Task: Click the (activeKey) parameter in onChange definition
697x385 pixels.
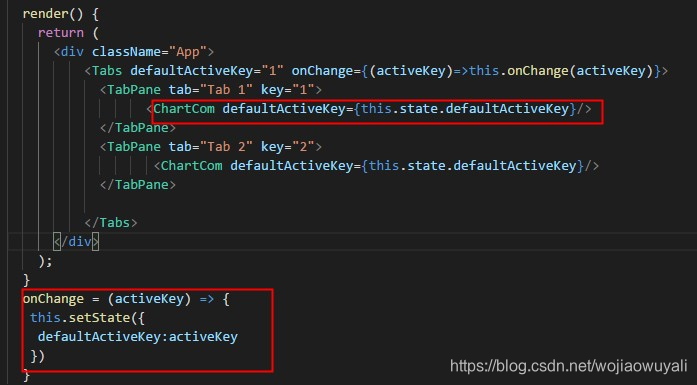Action: 149,299
